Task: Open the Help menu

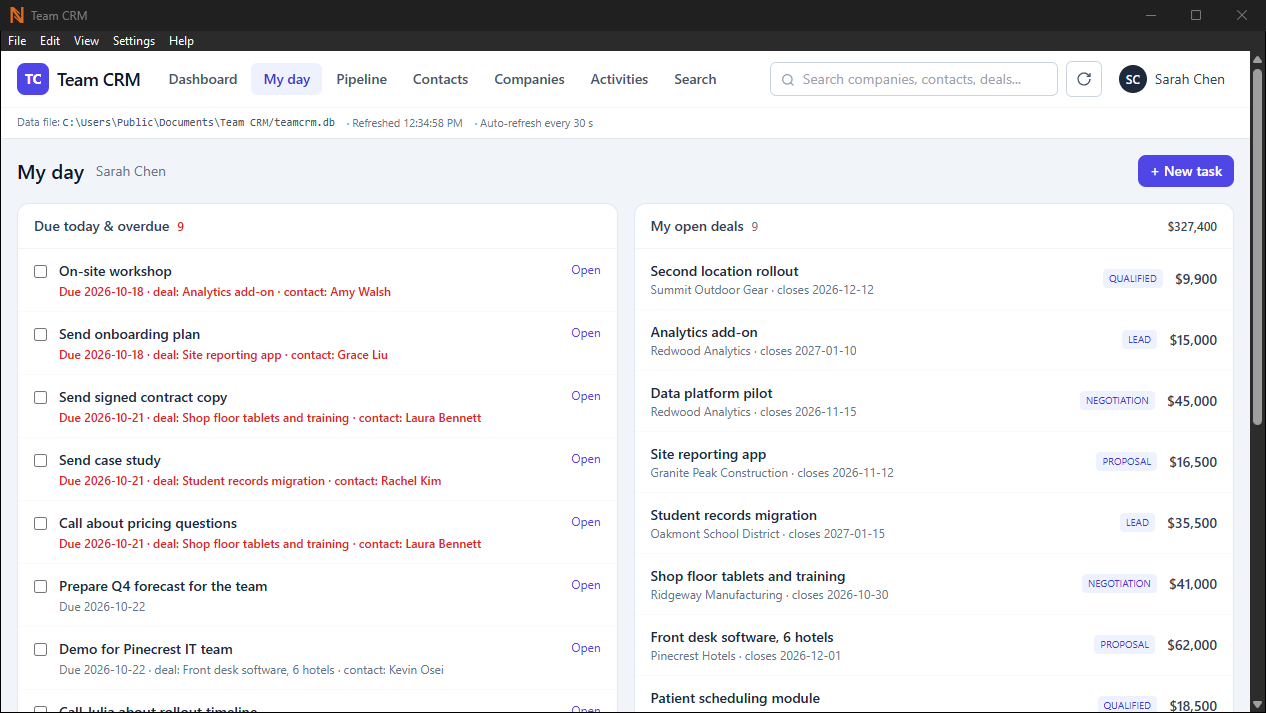Action: click(181, 41)
